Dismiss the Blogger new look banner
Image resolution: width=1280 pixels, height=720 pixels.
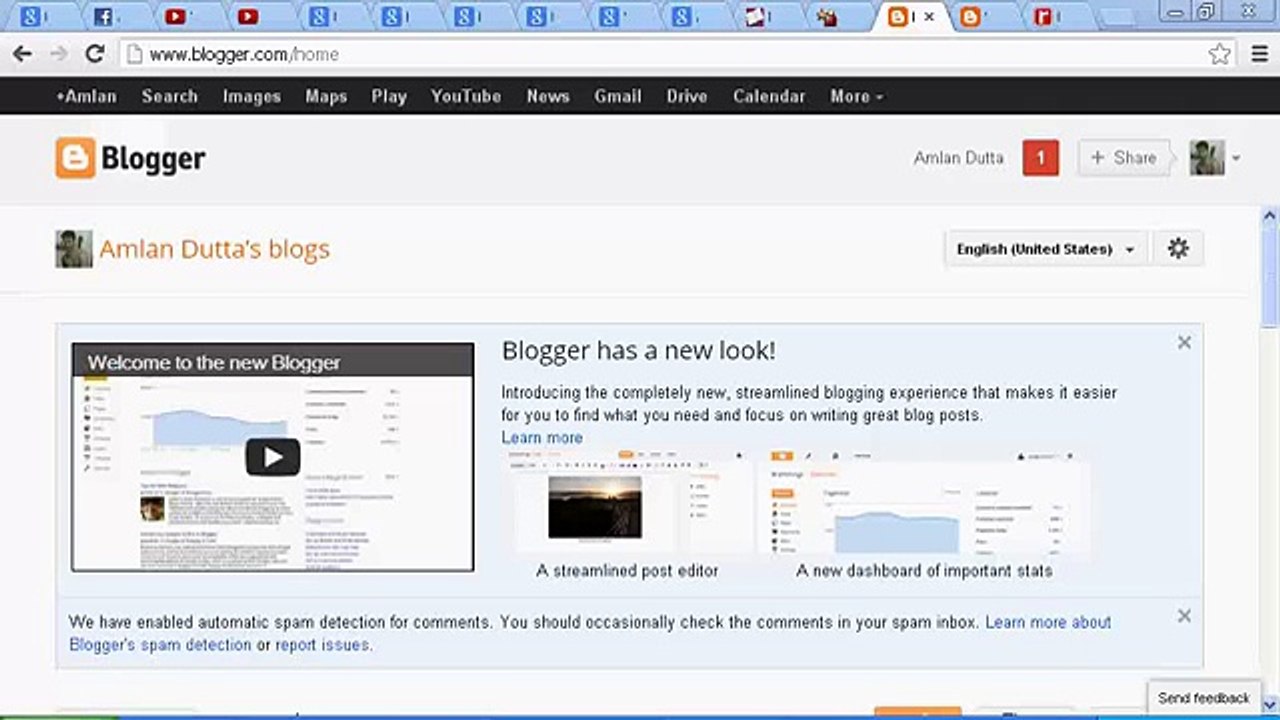[1184, 343]
